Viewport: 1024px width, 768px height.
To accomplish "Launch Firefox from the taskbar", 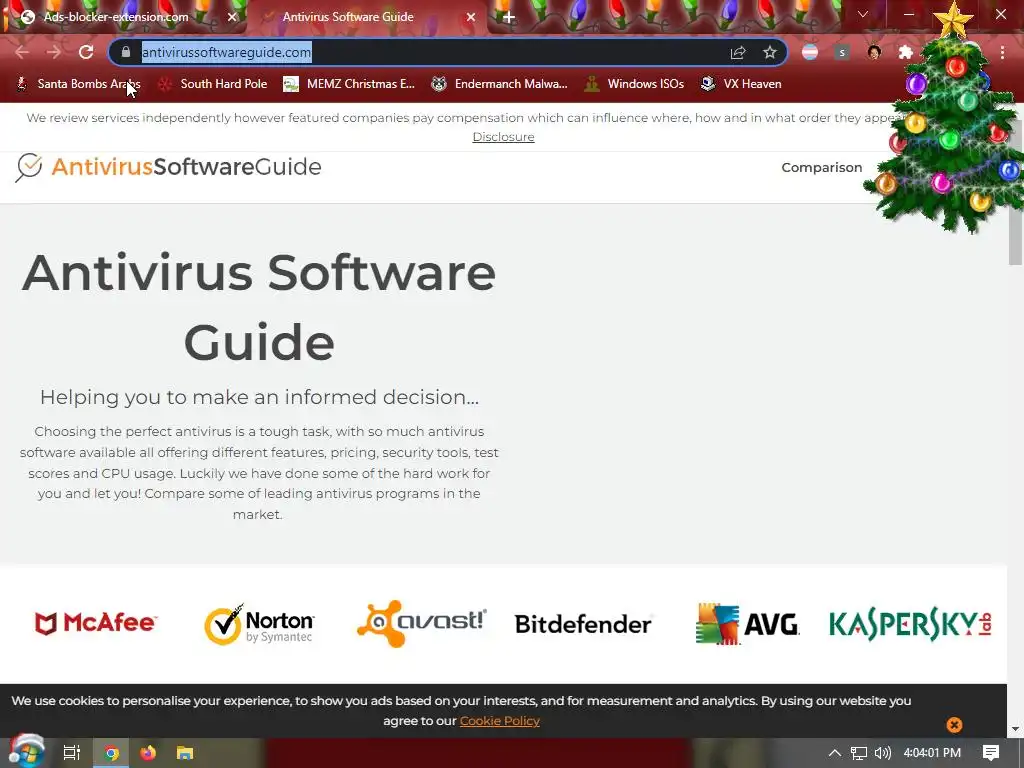I will tap(148, 753).
